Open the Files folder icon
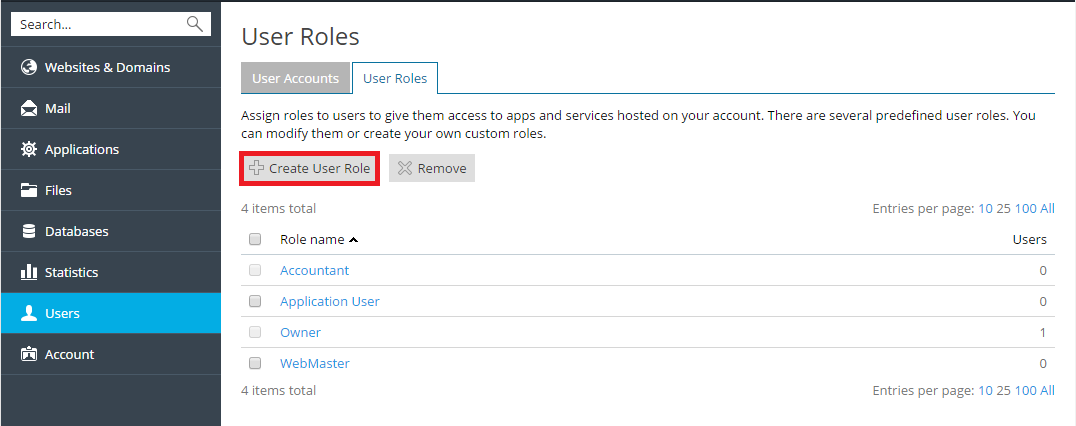This screenshot has height=426, width=1076. 29,191
